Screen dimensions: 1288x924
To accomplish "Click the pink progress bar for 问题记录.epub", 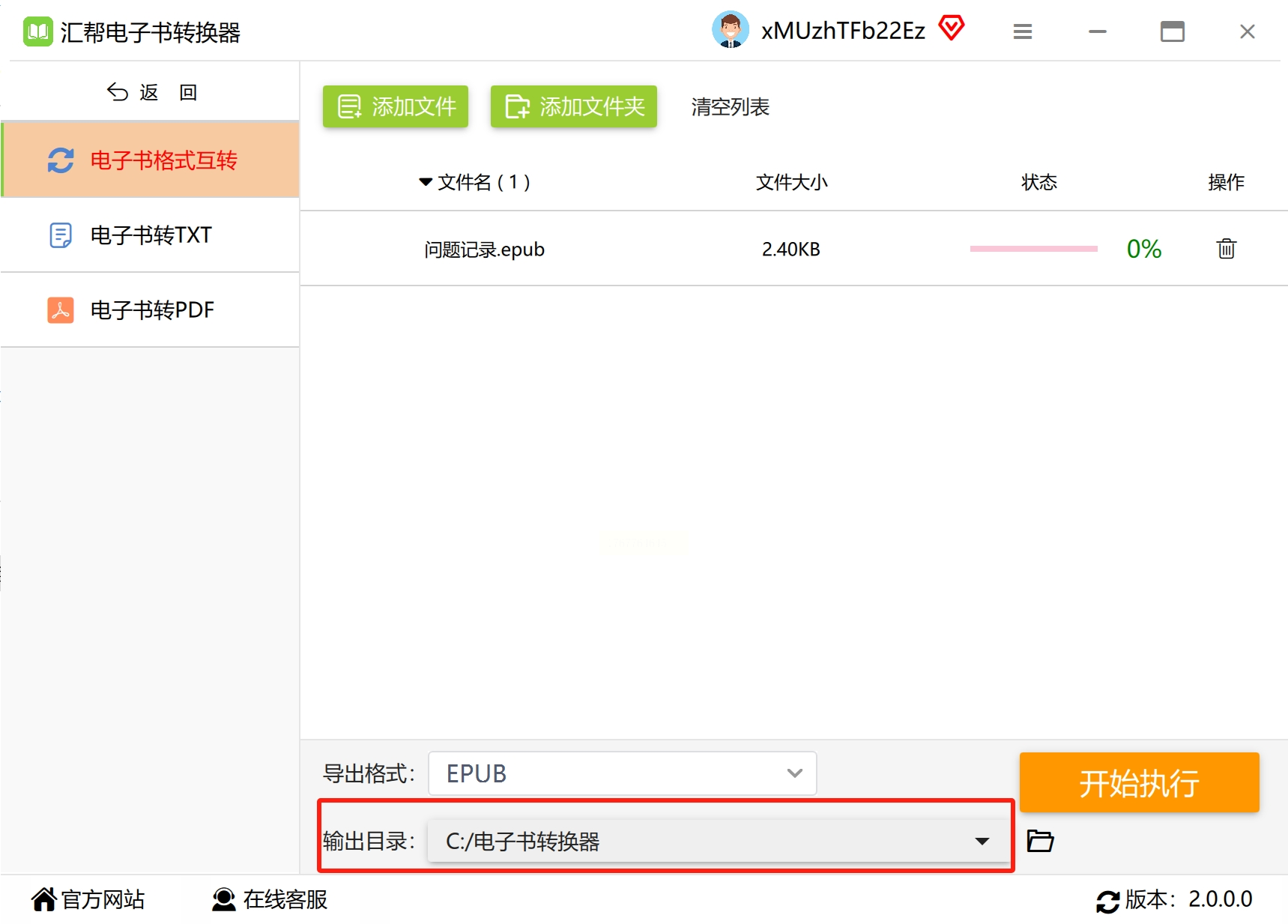I will coord(1033,249).
